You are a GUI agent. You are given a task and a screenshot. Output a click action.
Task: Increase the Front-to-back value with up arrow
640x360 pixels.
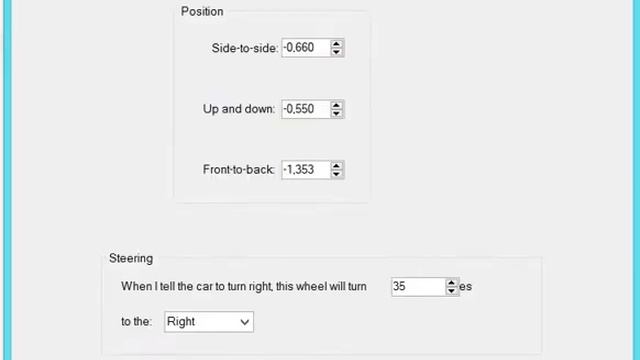tap(336, 165)
